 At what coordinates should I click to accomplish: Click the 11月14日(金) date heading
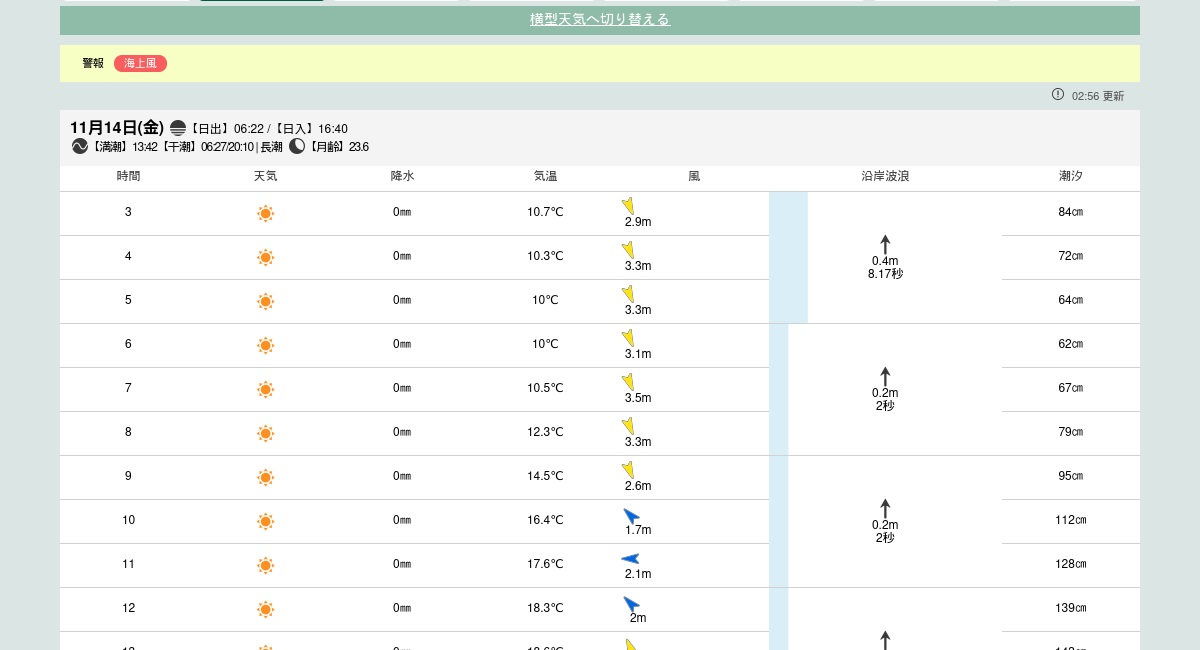116,127
